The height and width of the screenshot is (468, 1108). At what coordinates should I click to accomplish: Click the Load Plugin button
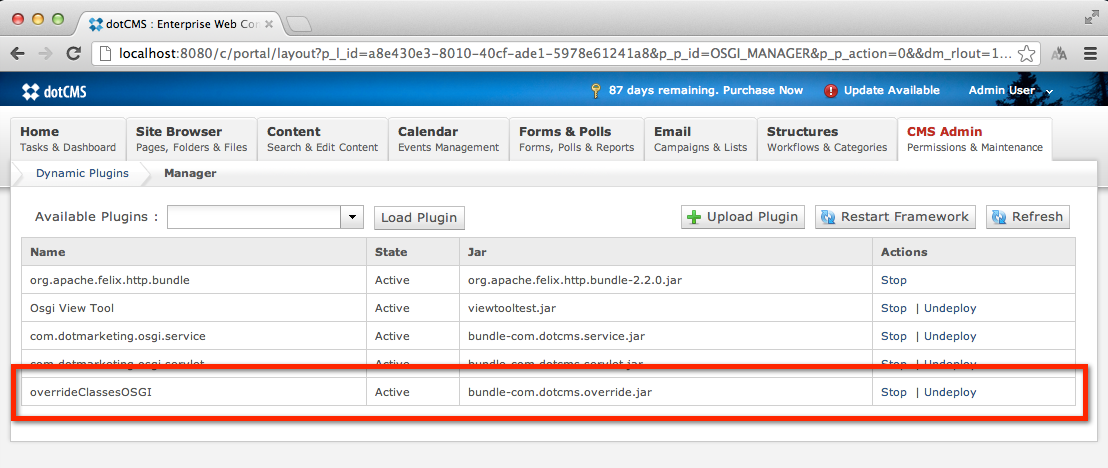(419, 217)
